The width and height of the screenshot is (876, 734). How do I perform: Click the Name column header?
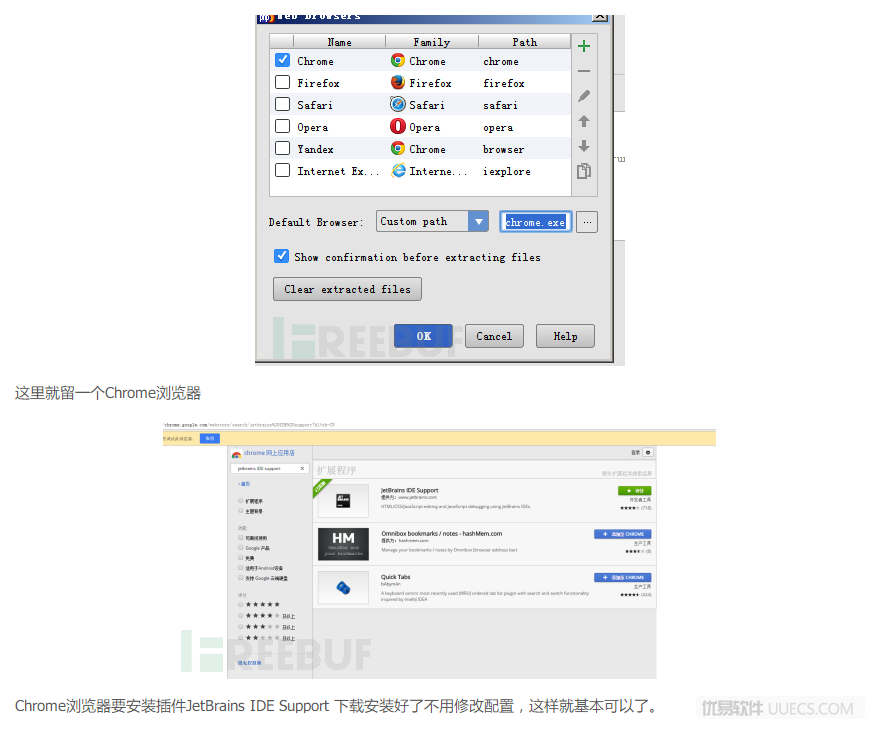coord(339,42)
